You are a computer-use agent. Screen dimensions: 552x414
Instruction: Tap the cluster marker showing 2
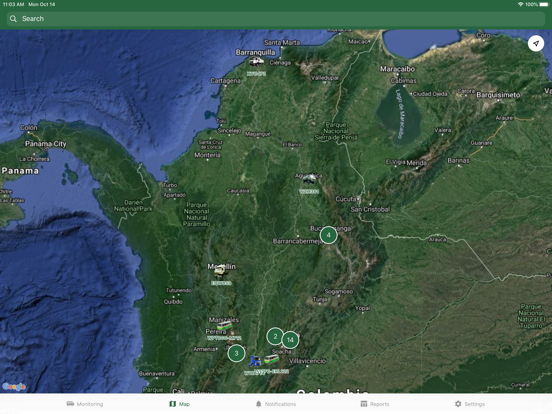275,336
